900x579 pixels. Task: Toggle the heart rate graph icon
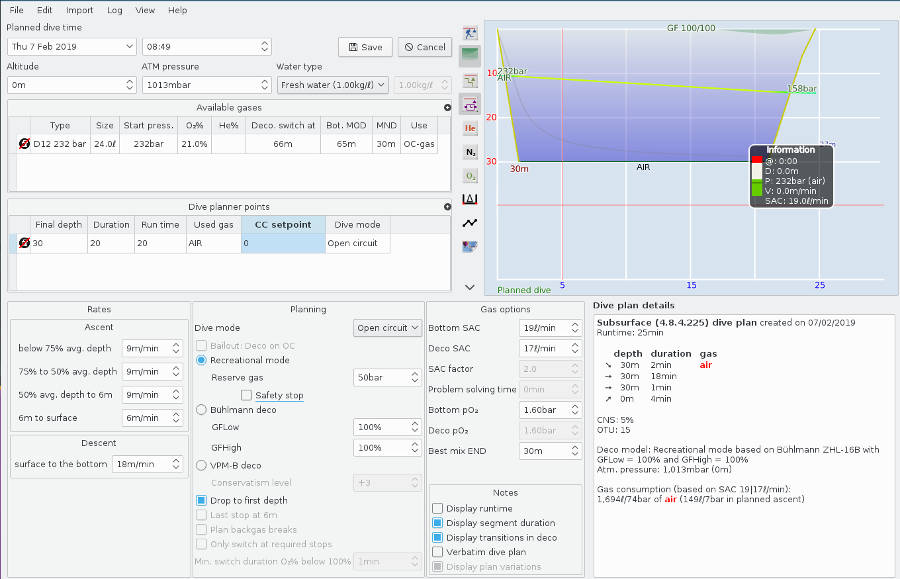click(x=470, y=223)
